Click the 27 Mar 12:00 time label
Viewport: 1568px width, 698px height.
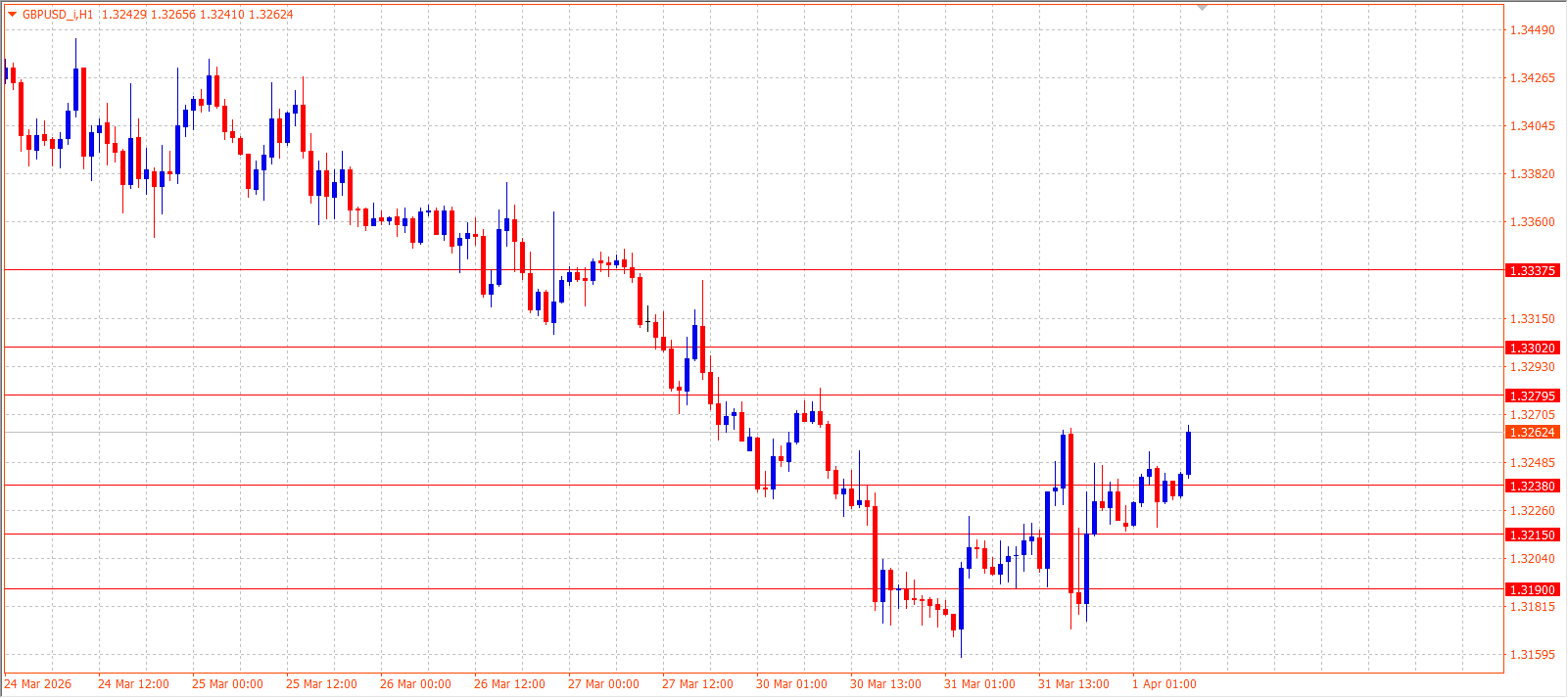(697, 684)
